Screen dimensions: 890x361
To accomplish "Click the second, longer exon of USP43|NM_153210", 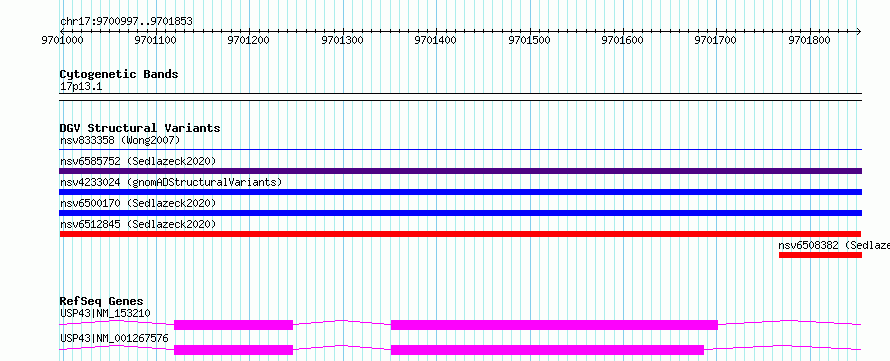I will pos(555,325).
